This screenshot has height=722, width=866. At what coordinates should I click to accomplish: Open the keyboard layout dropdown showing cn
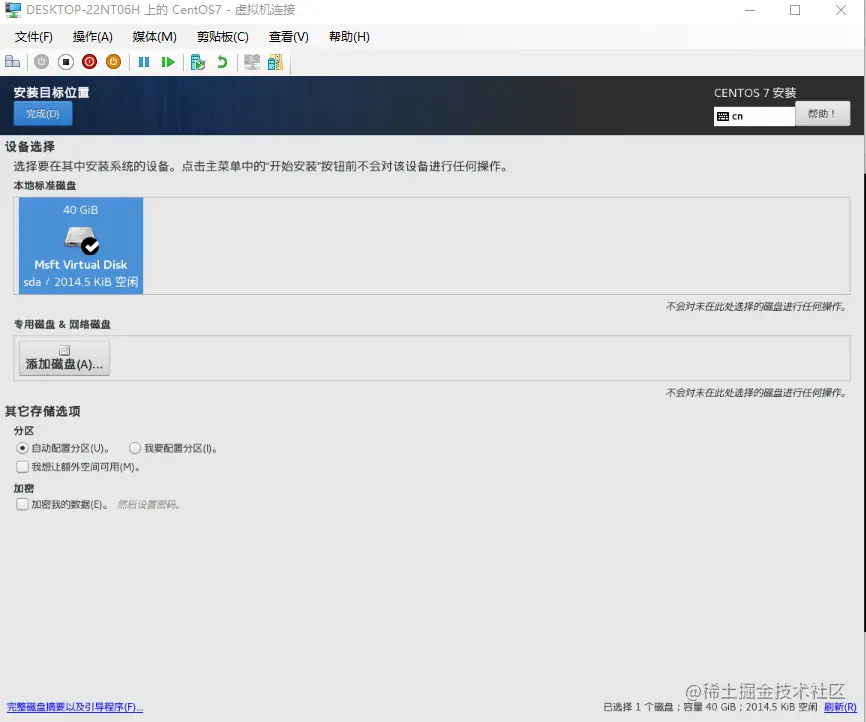[x=753, y=113]
